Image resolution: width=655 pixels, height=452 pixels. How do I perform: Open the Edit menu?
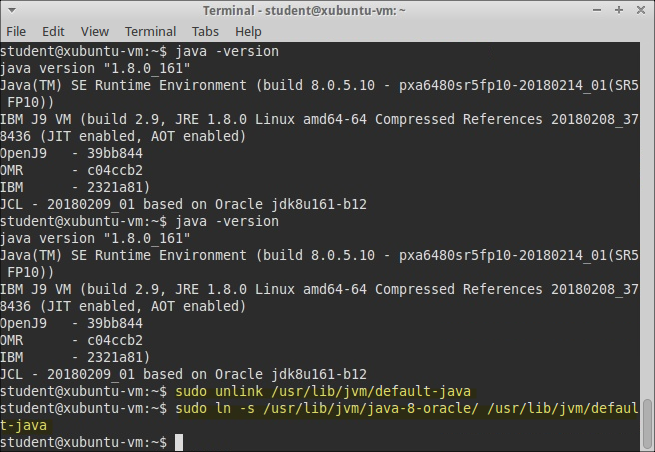[x=53, y=31]
